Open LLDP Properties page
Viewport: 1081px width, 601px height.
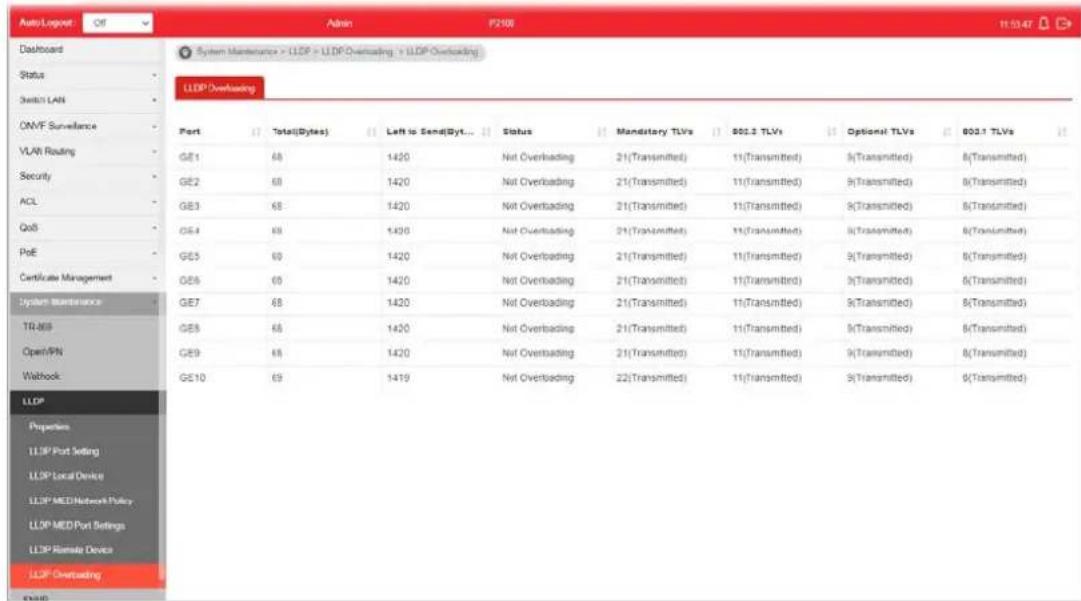point(84,427)
